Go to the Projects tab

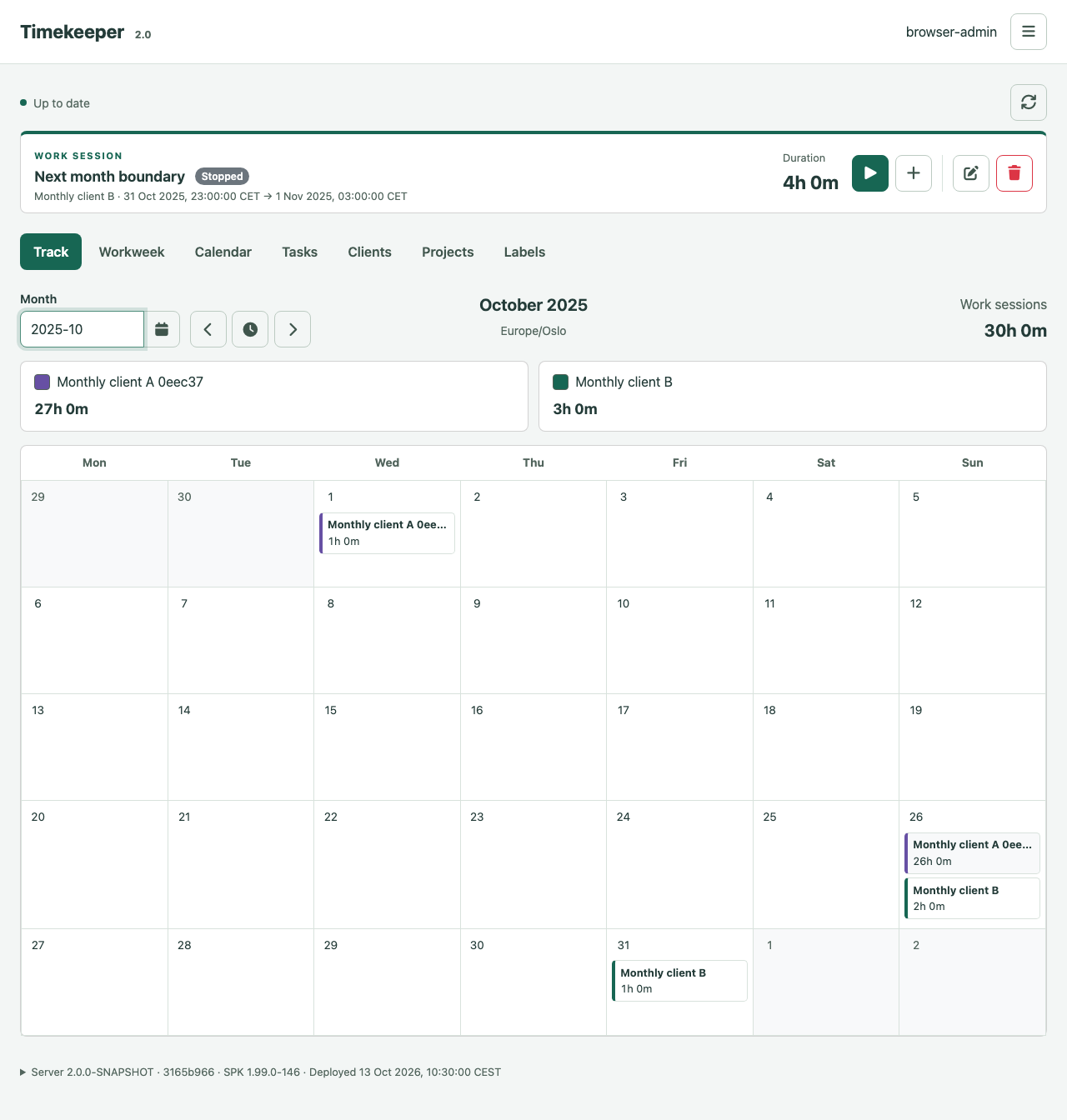(448, 252)
